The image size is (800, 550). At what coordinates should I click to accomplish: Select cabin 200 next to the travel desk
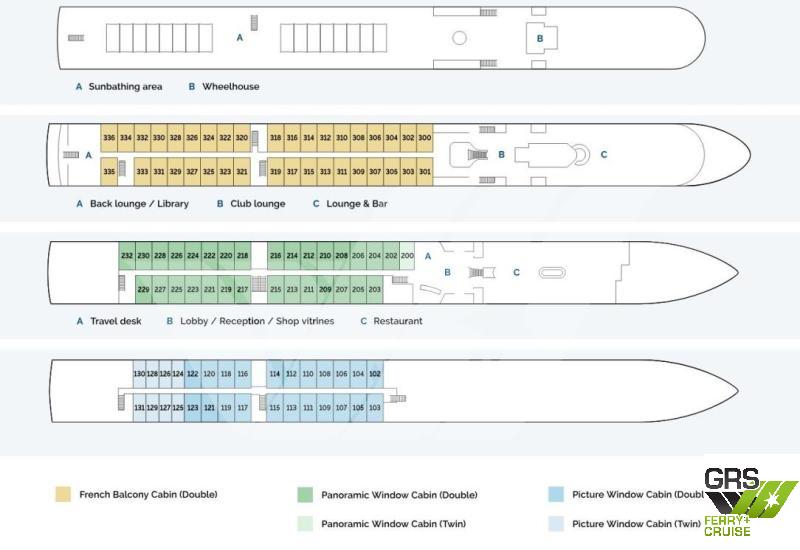point(407,256)
